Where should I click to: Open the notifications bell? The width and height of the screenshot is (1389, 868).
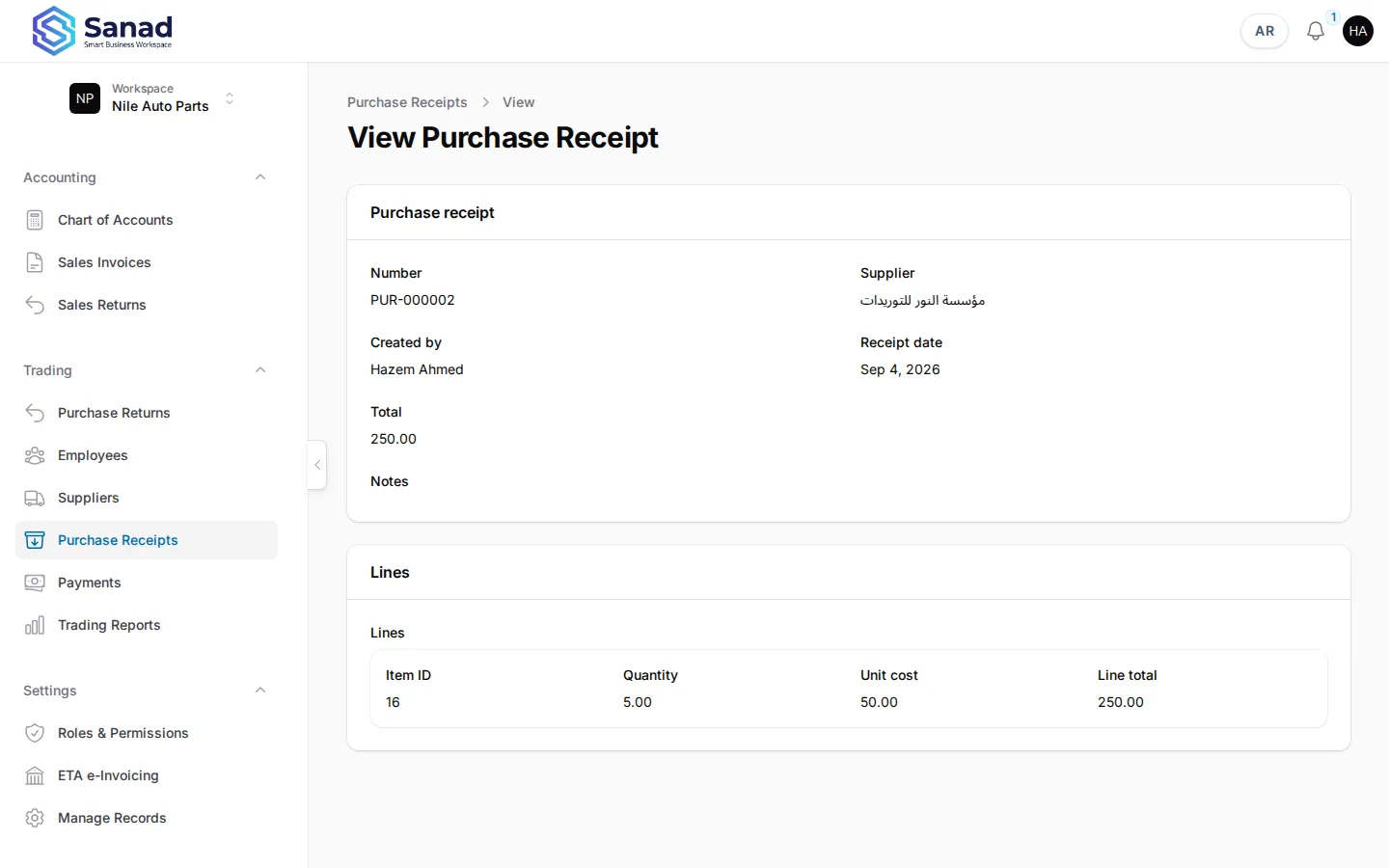(x=1315, y=31)
